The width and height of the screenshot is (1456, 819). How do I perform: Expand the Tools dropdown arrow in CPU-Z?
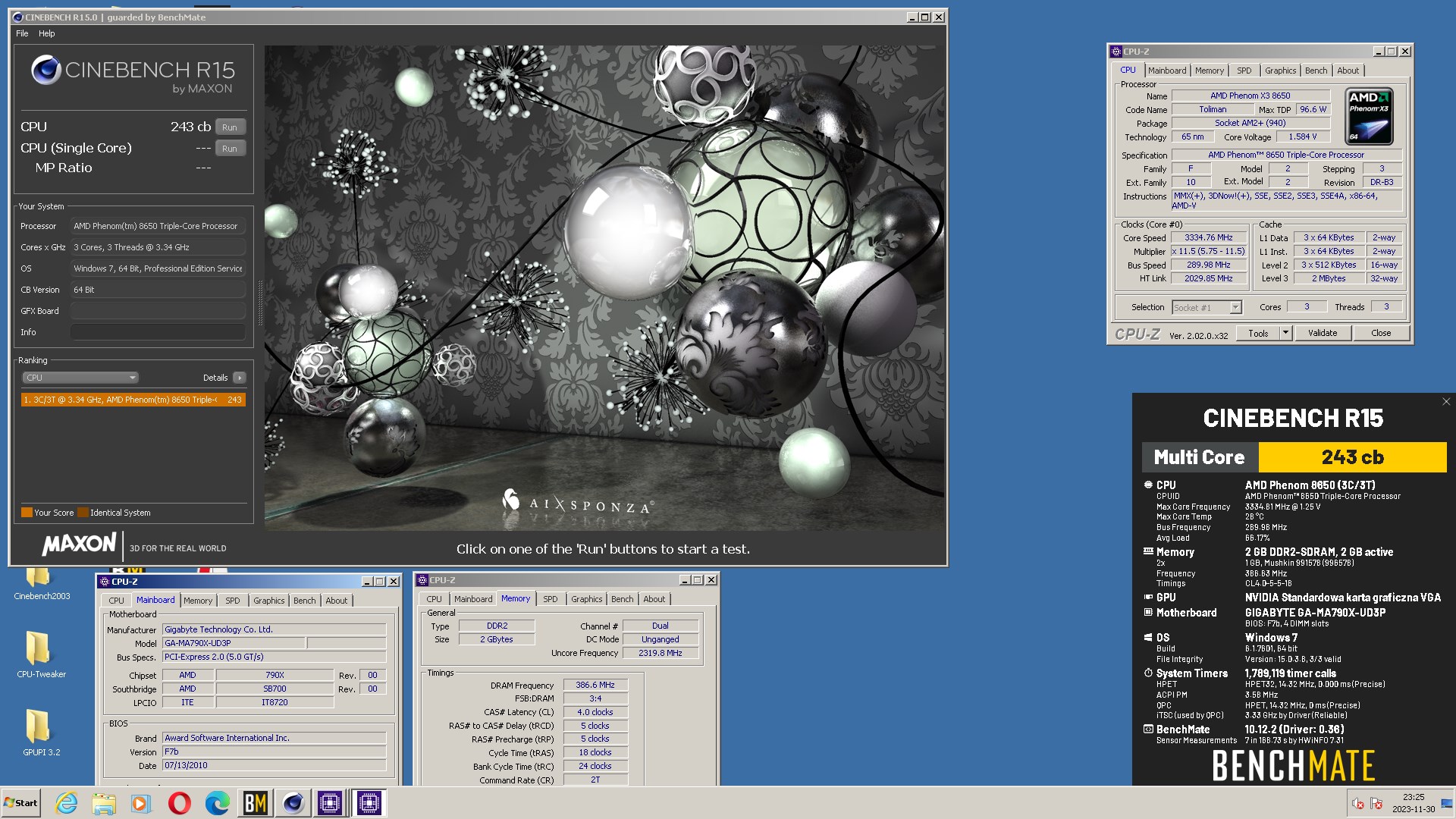pos(1285,333)
